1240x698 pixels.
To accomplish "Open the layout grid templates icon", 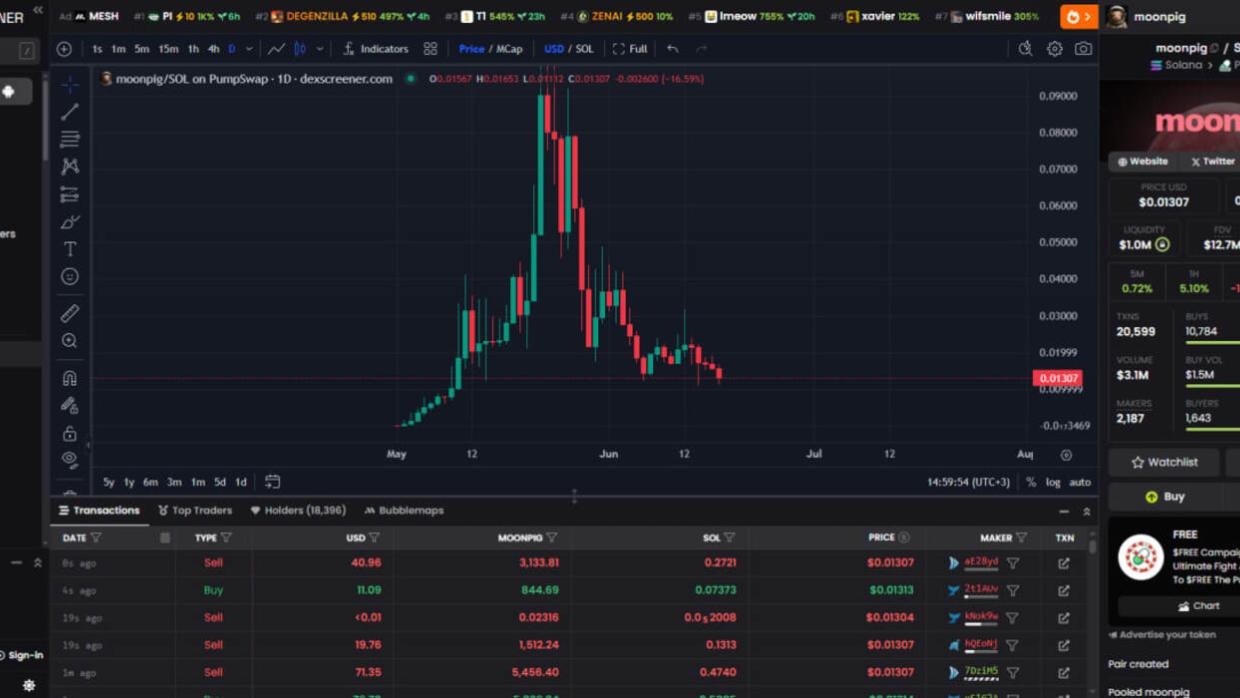I will pyautogui.click(x=430, y=49).
